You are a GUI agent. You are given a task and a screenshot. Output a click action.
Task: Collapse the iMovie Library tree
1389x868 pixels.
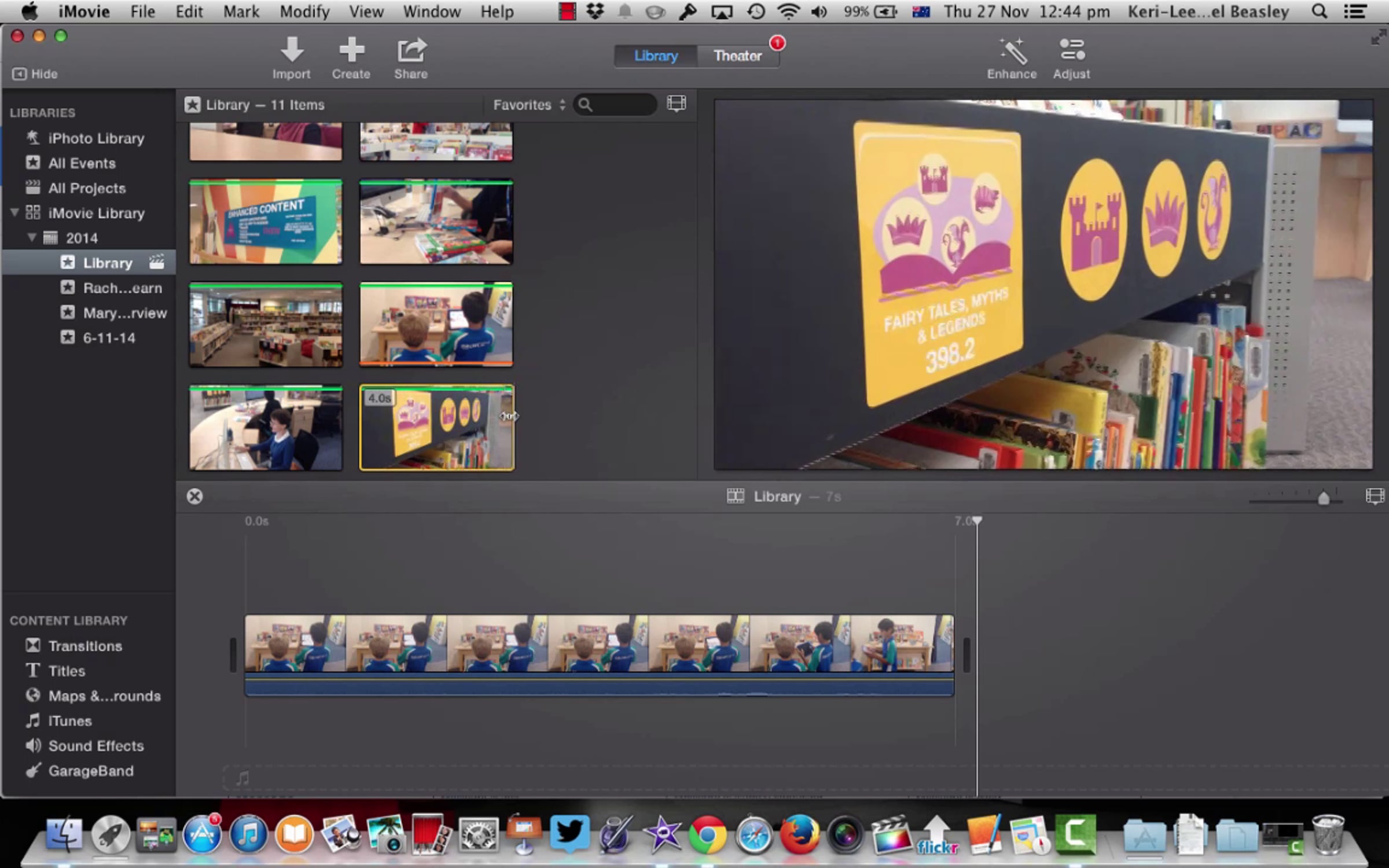[14, 213]
